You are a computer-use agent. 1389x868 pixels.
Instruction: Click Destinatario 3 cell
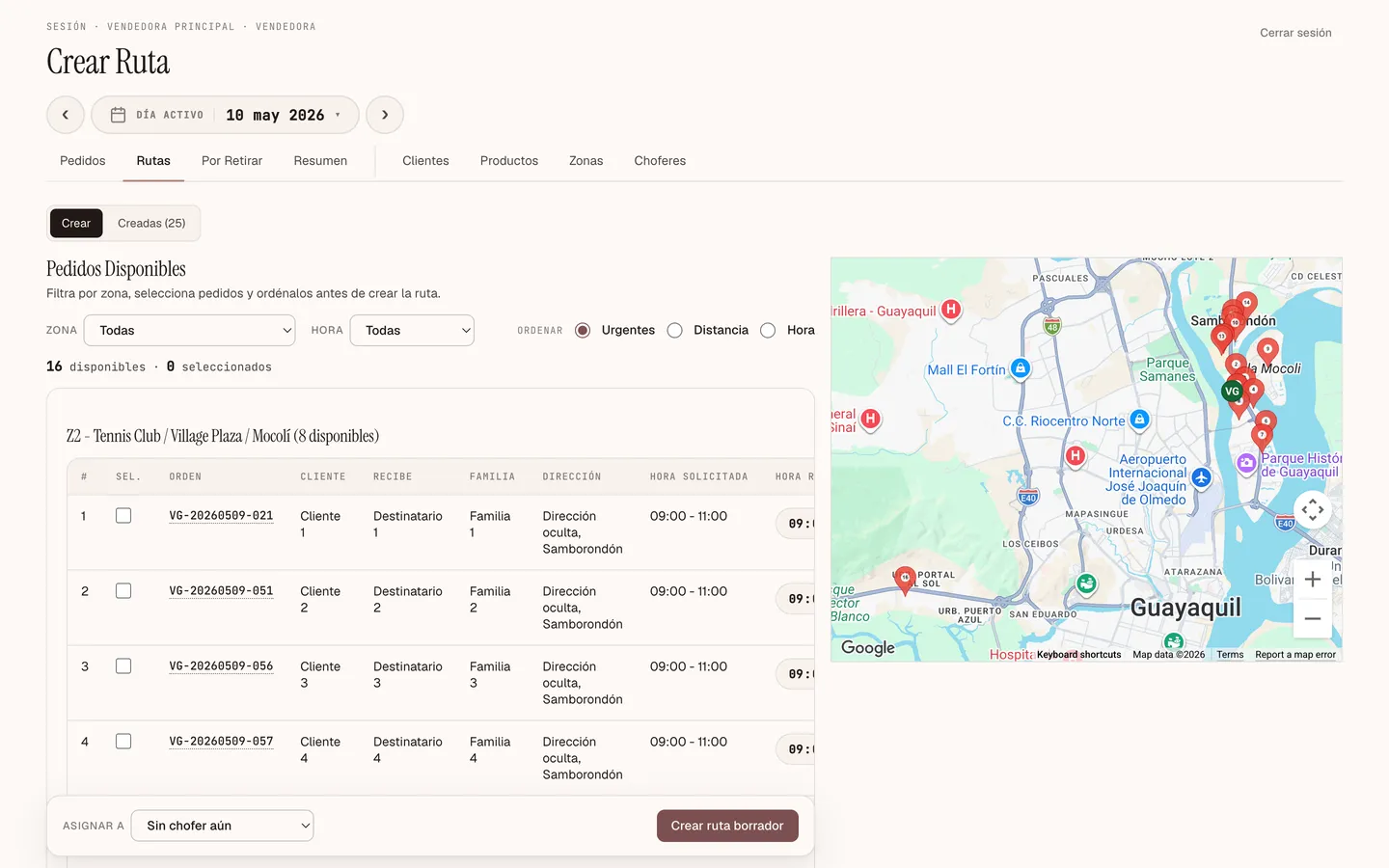408,674
